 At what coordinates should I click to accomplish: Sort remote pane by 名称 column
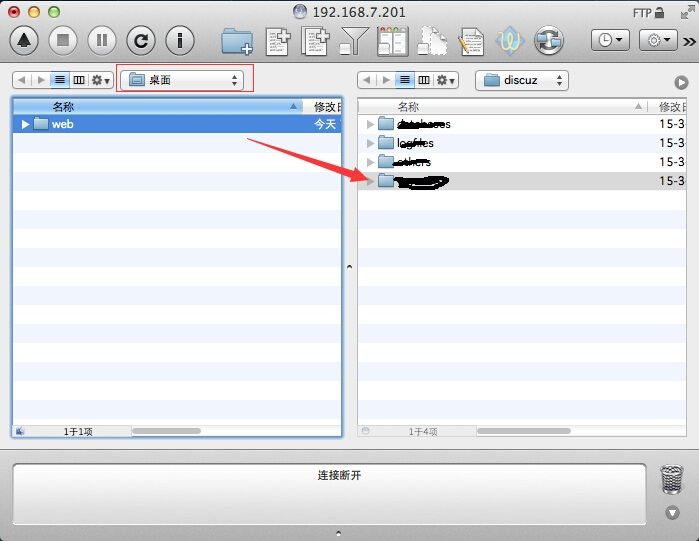[503, 107]
